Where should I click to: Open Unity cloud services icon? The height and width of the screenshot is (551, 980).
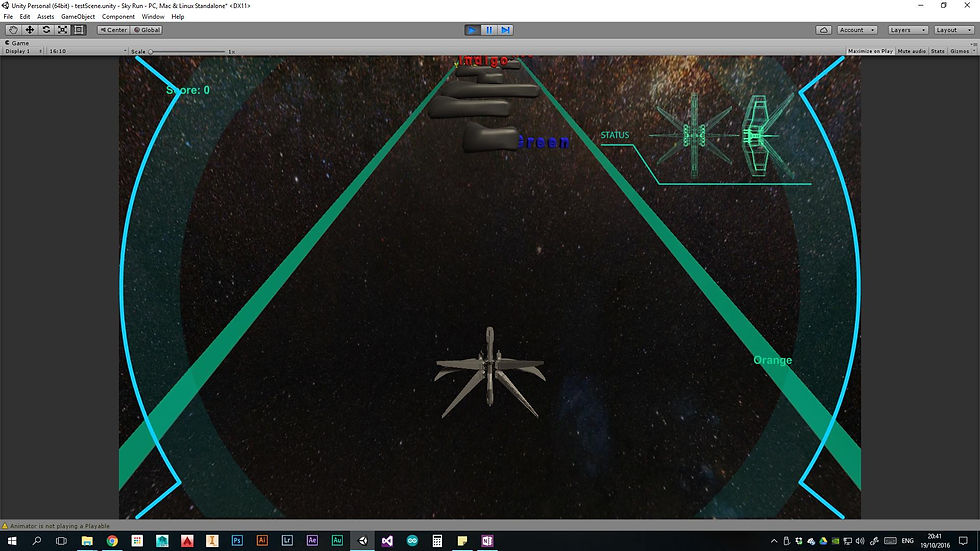pyautogui.click(x=824, y=30)
